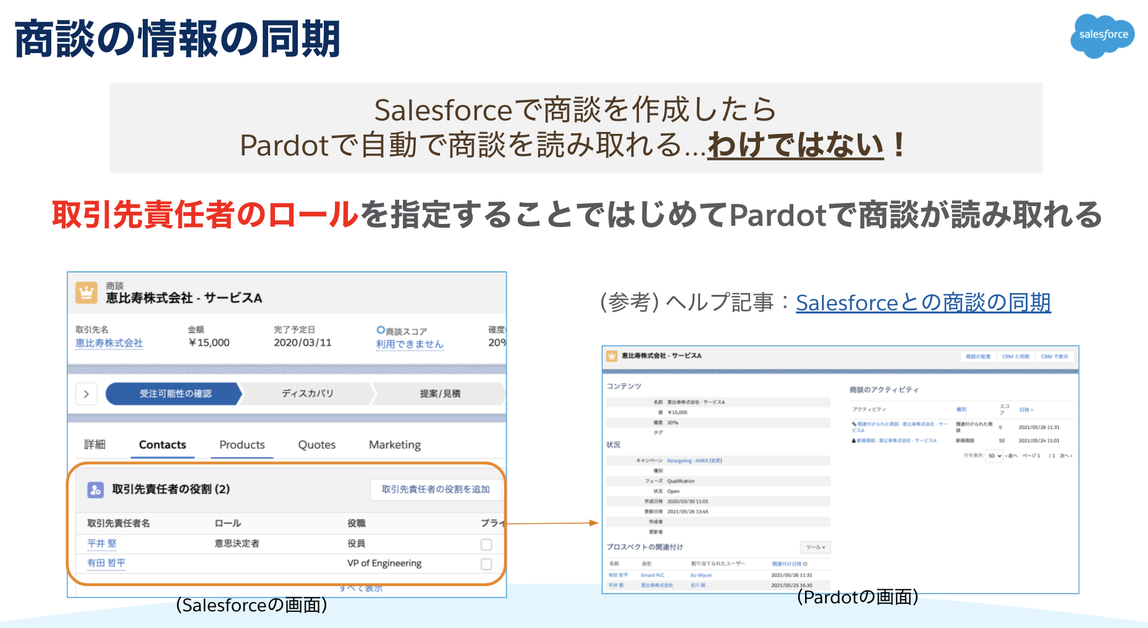
Task: Sort by 種別 column header
Action: [961, 410]
